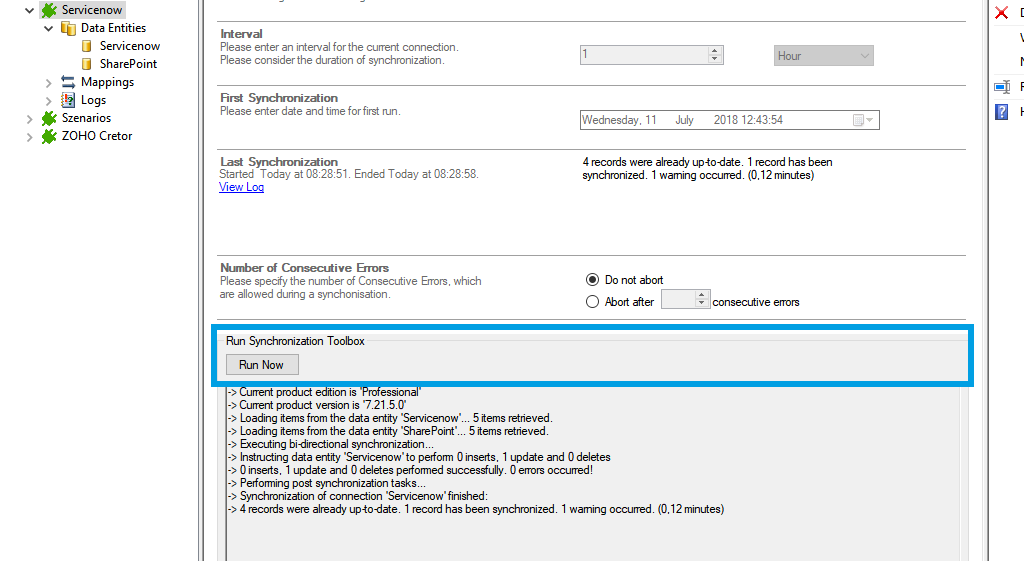
Task: Click the green Servicenow connection icon
Action: [x=49, y=10]
